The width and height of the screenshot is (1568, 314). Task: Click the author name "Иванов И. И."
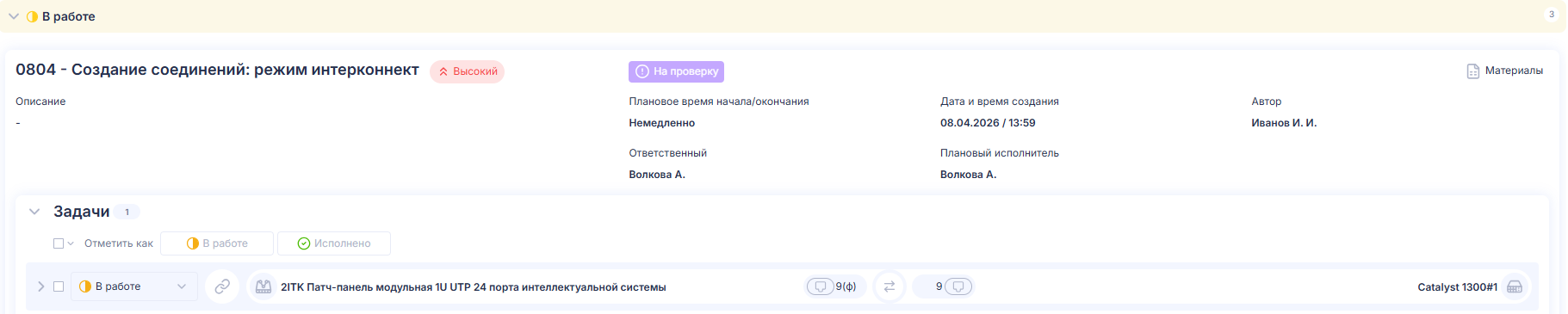click(x=1284, y=123)
